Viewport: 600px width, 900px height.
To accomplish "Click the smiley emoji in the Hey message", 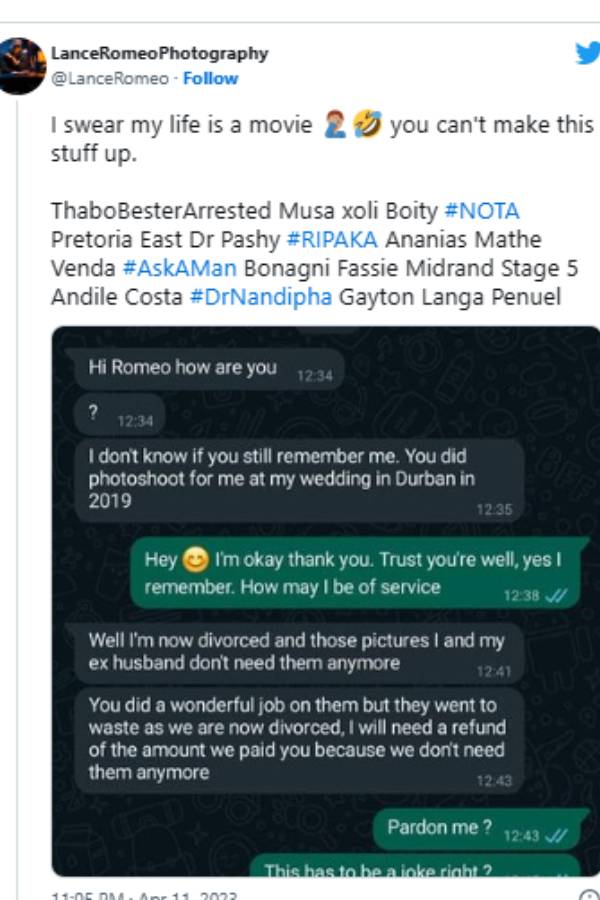I will click(x=196, y=561).
